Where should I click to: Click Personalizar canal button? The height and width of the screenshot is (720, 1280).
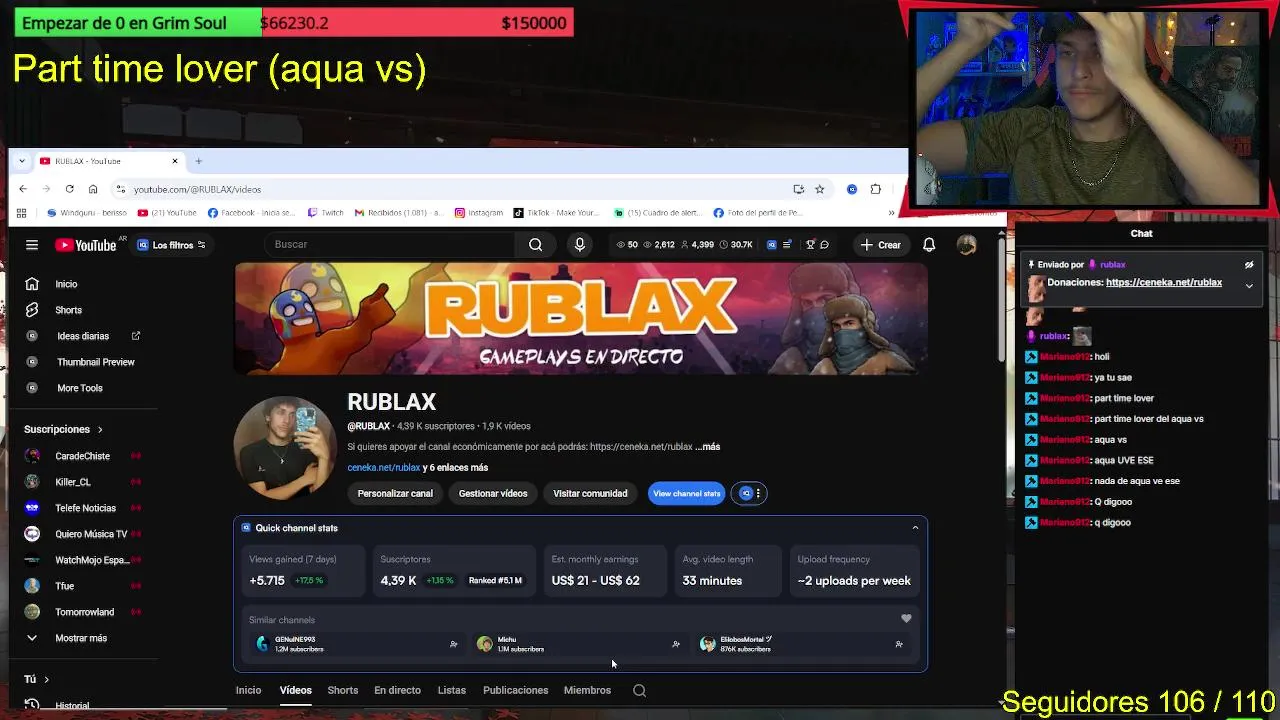pos(395,493)
